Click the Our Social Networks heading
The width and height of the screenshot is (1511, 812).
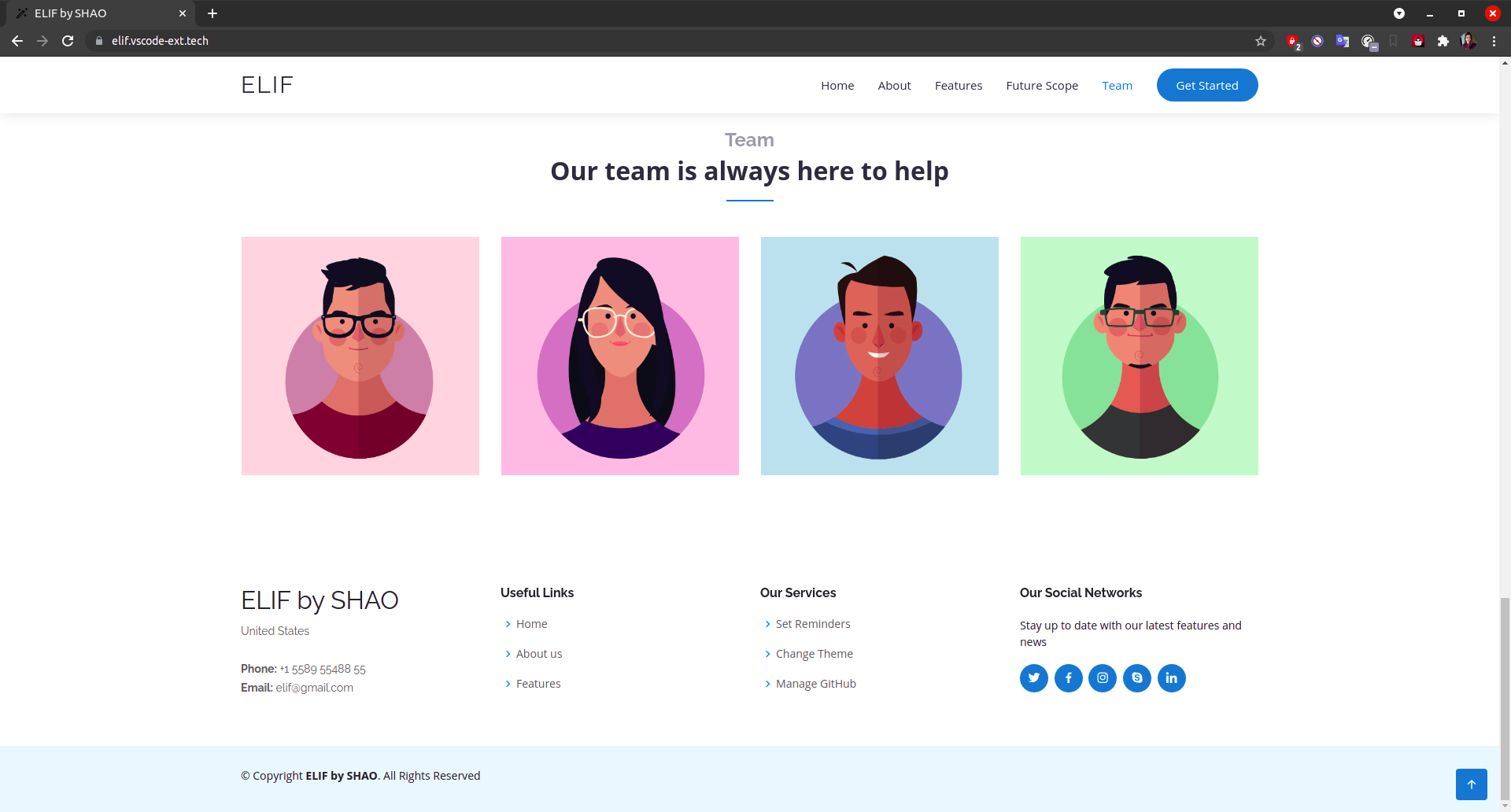[1081, 592]
